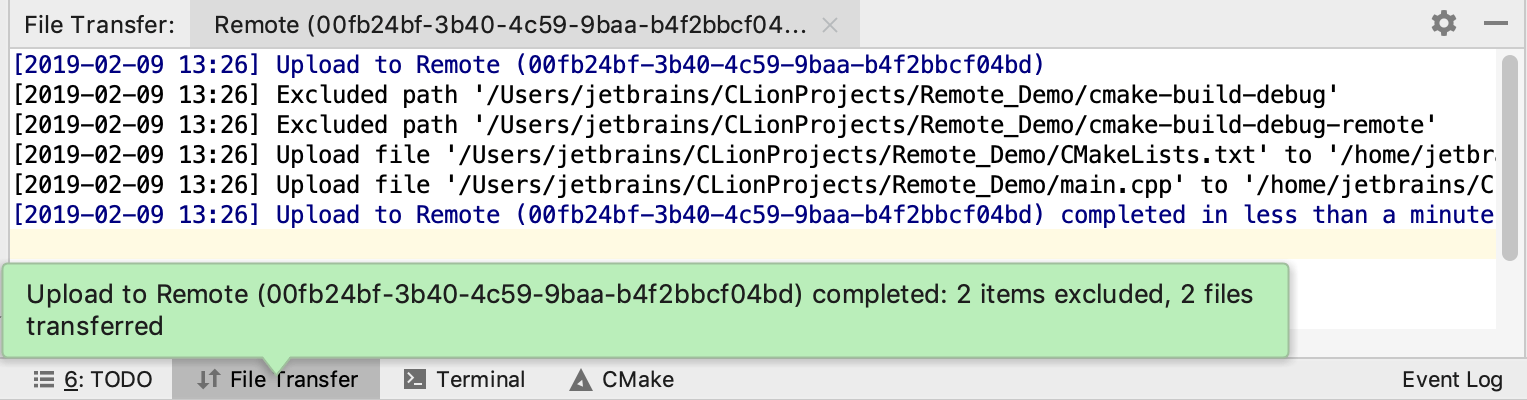Click empty header area beside the Remote tab

tap(1100, 24)
